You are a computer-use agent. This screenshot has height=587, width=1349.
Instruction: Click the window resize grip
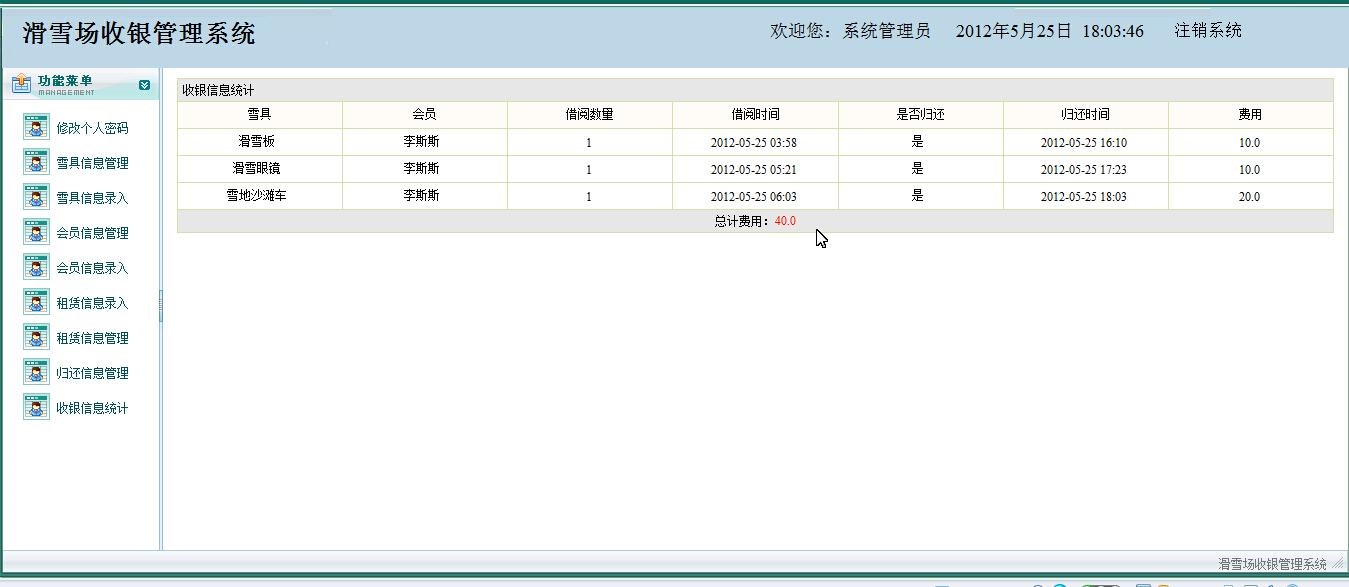1338,564
